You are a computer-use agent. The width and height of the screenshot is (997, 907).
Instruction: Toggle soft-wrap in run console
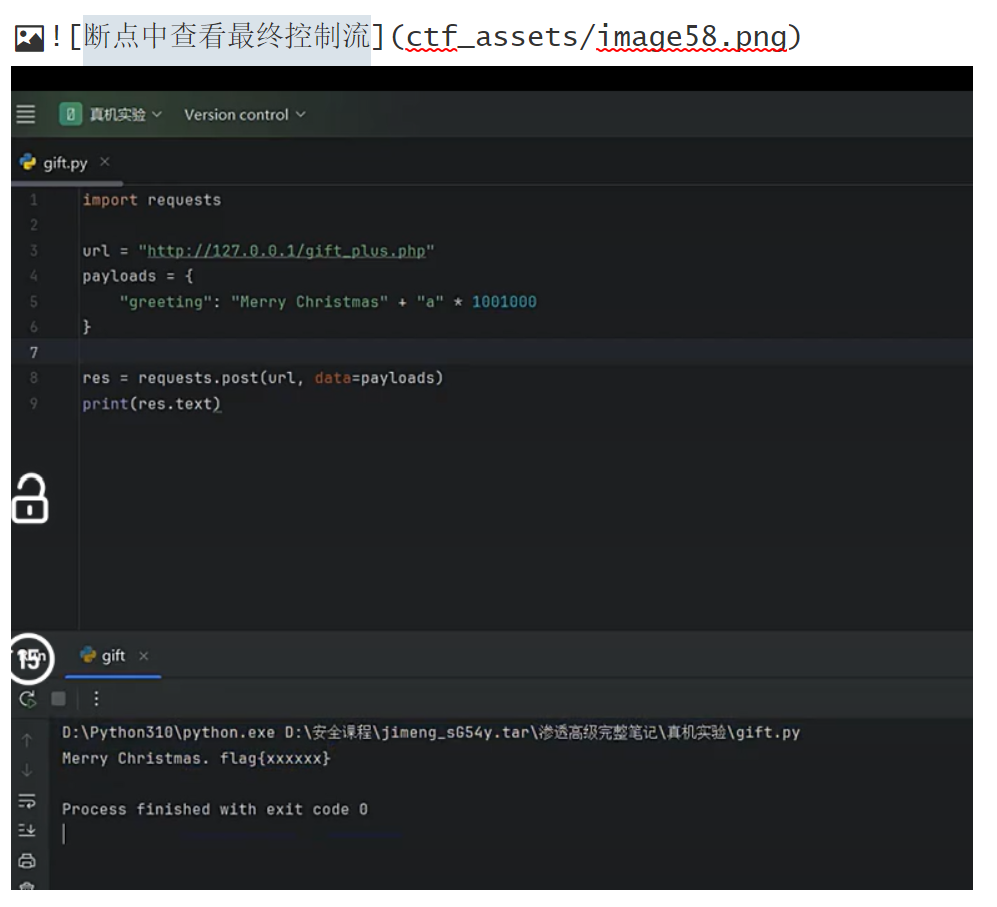point(27,801)
